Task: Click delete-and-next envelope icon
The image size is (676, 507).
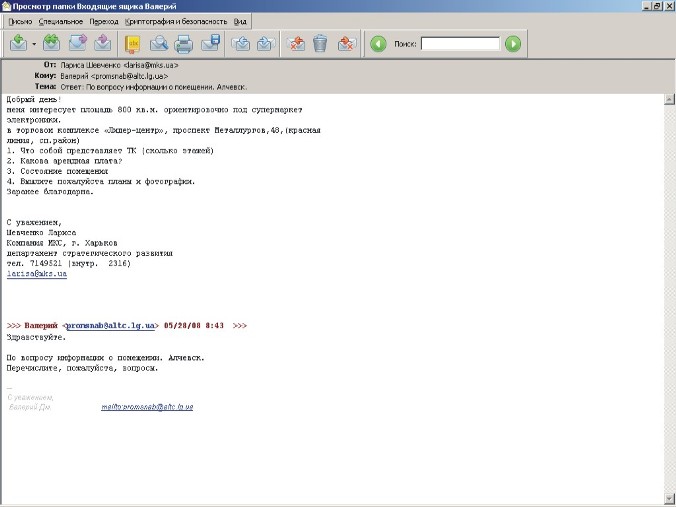Action: pyautogui.click(x=347, y=44)
